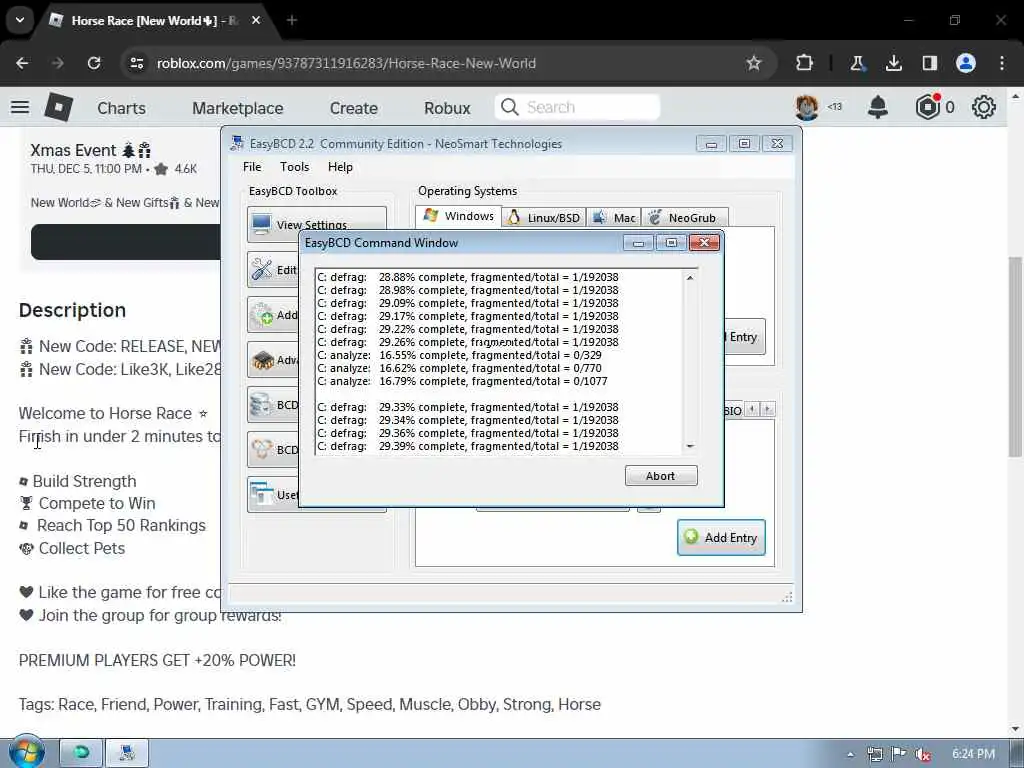Minimize the EasyBCD Command Window

(x=639, y=243)
